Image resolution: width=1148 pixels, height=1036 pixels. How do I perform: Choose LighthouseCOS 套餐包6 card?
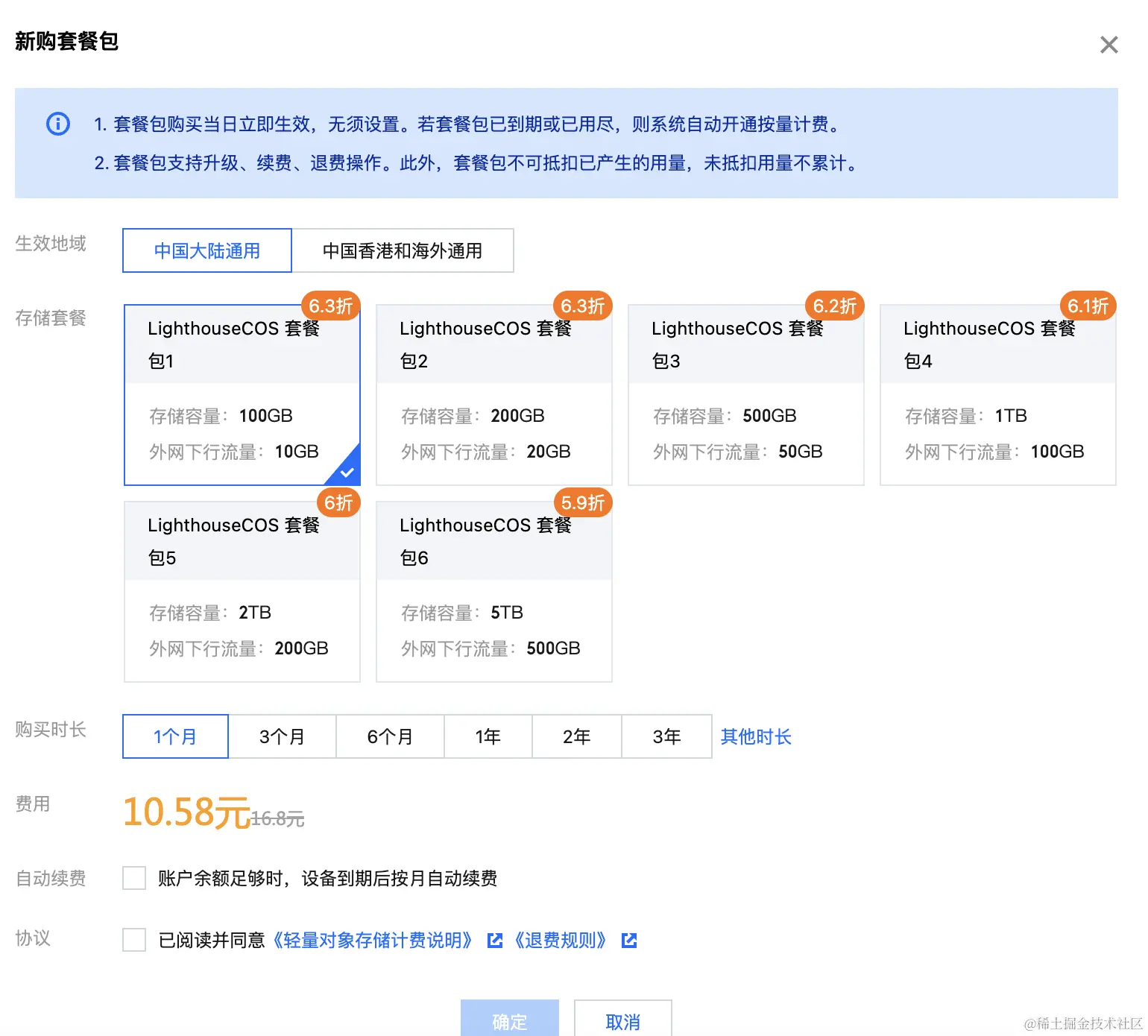(494, 592)
